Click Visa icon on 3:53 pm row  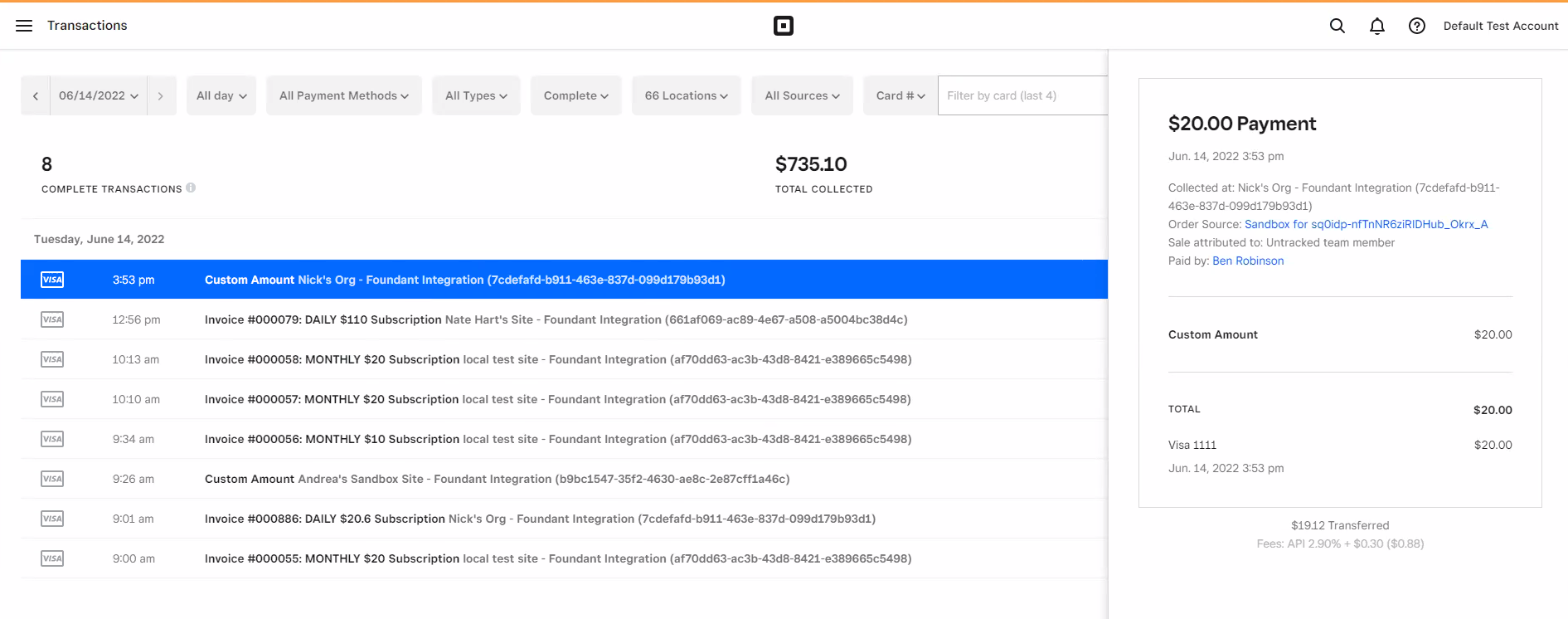click(52, 280)
